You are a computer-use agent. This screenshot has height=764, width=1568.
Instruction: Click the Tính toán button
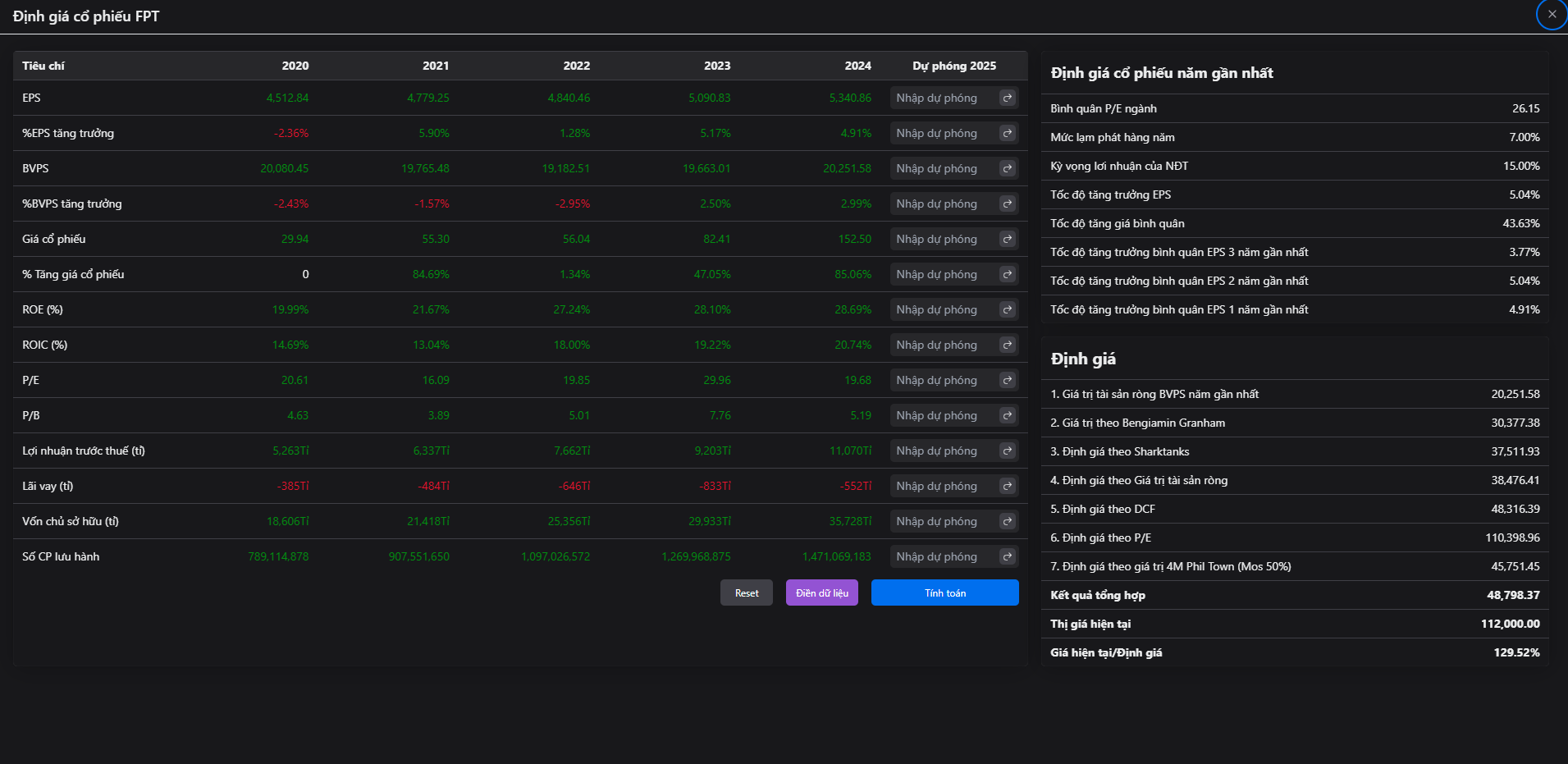click(945, 592)
